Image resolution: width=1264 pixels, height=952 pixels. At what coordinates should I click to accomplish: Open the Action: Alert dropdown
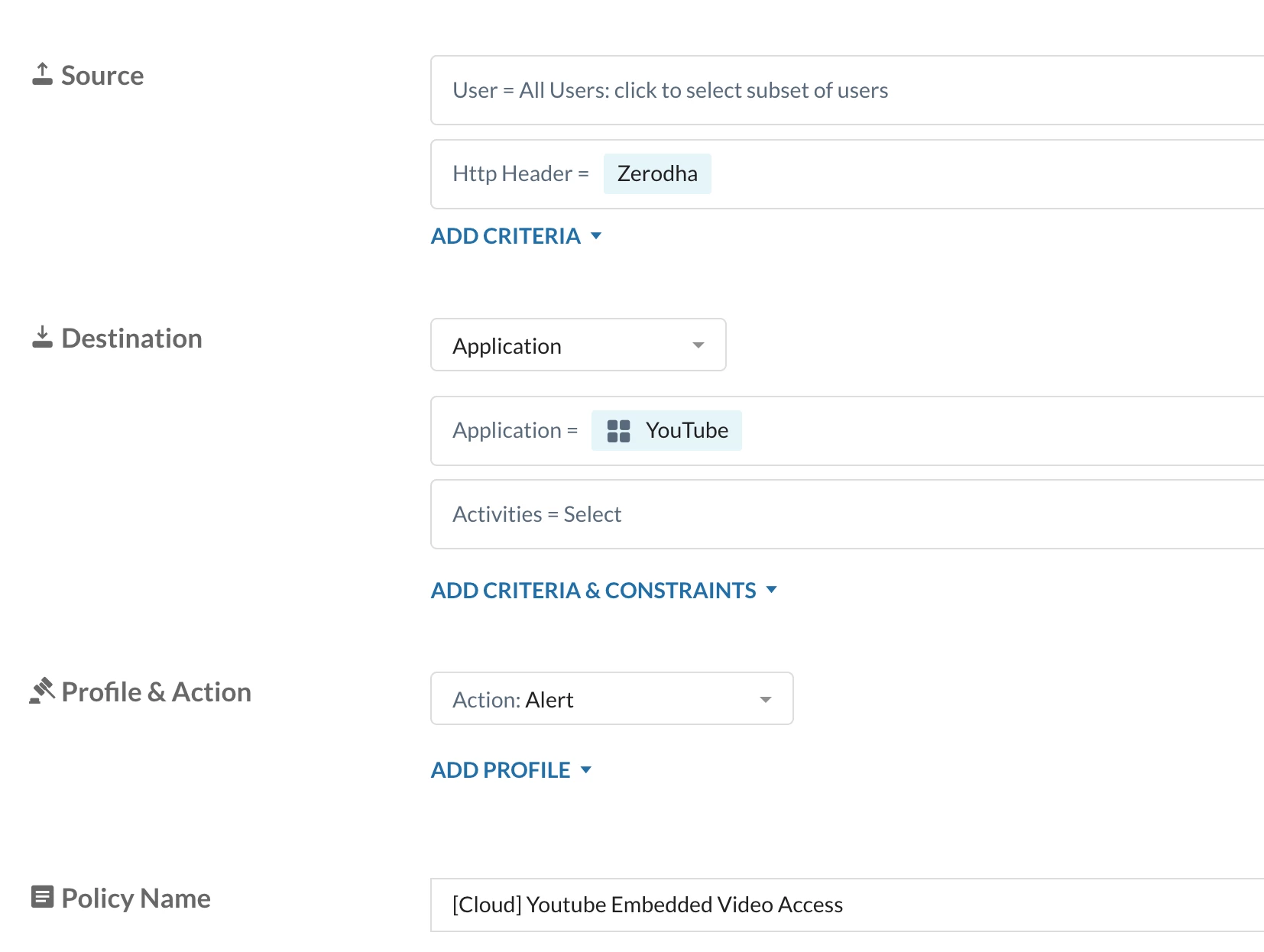[x=611, y=699]
